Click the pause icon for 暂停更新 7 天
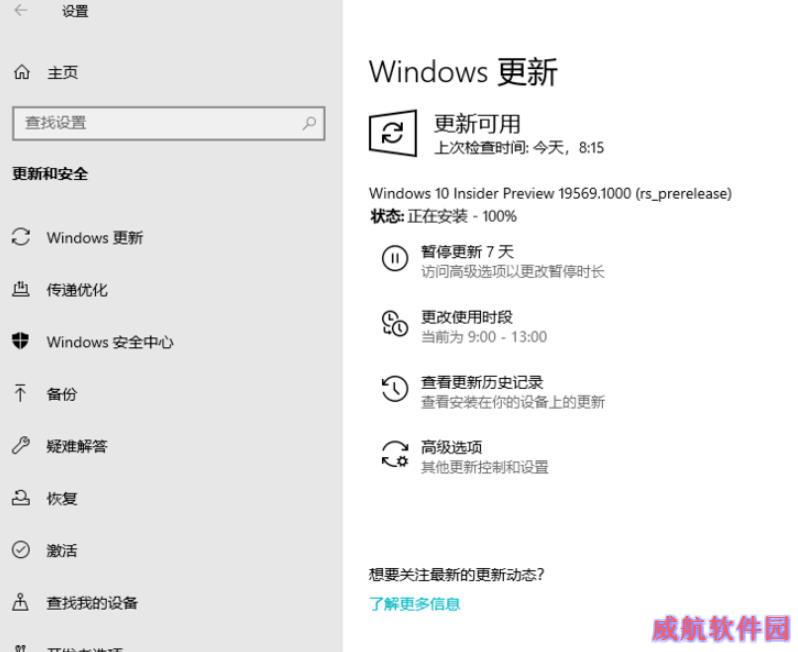 point(395,258)
